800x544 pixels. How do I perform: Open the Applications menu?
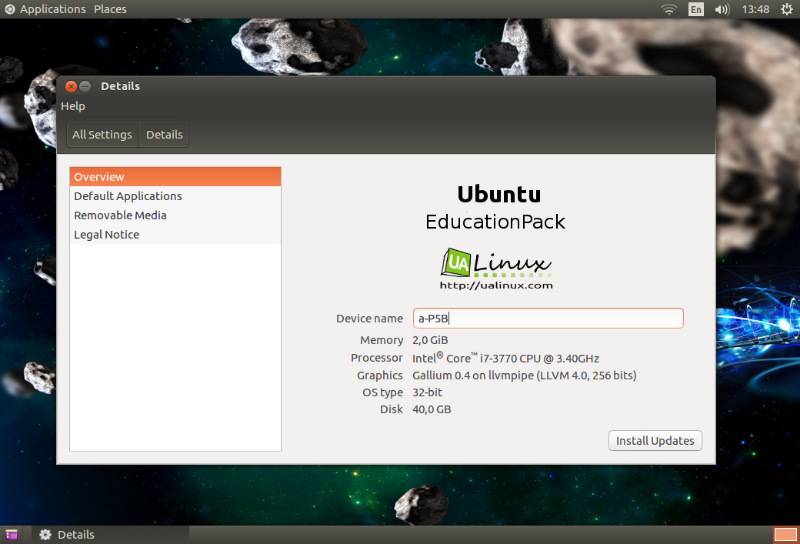(x=53, y=9)
